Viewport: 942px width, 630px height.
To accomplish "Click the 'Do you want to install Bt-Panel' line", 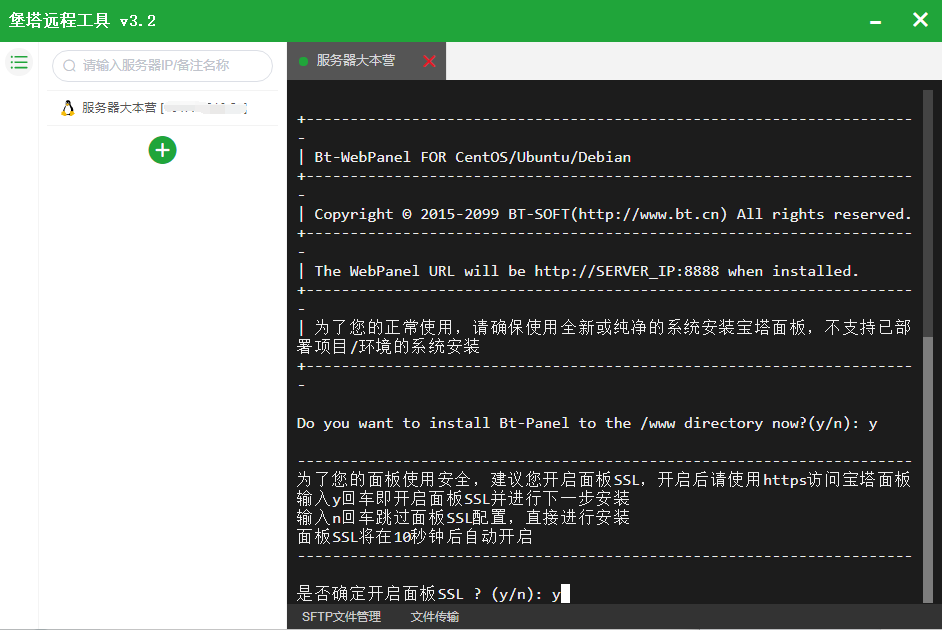I will (587, 423).
